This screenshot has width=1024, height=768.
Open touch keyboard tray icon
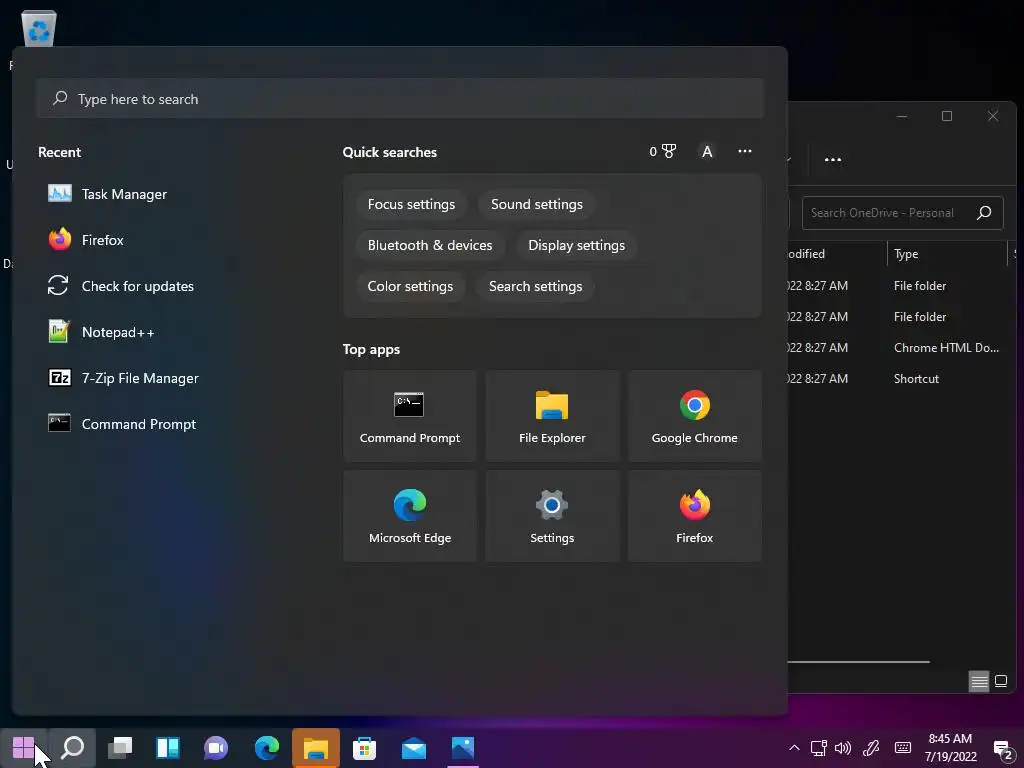[903, 748]
